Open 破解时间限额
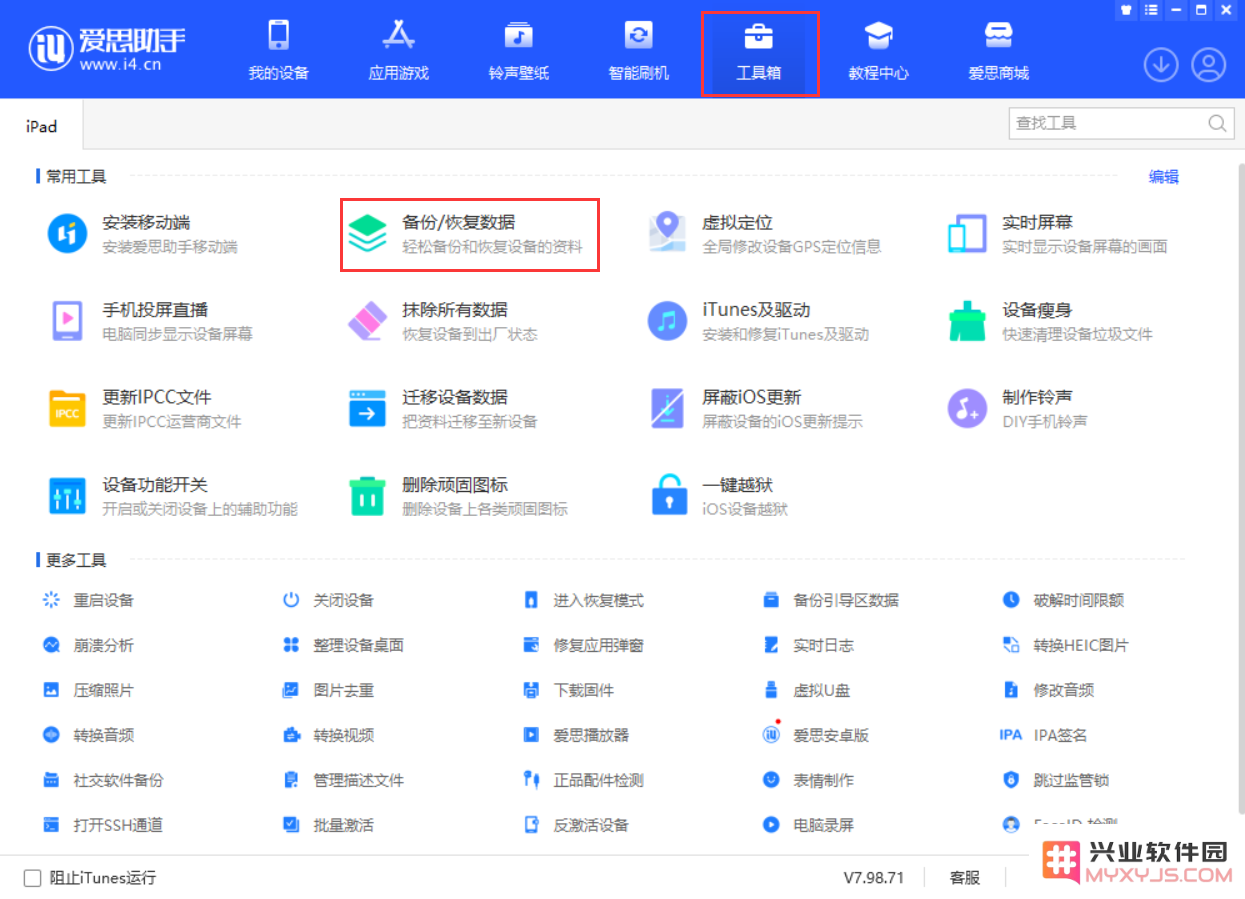The height and width of the screenshot is (899, 1245). [1064, 600]
